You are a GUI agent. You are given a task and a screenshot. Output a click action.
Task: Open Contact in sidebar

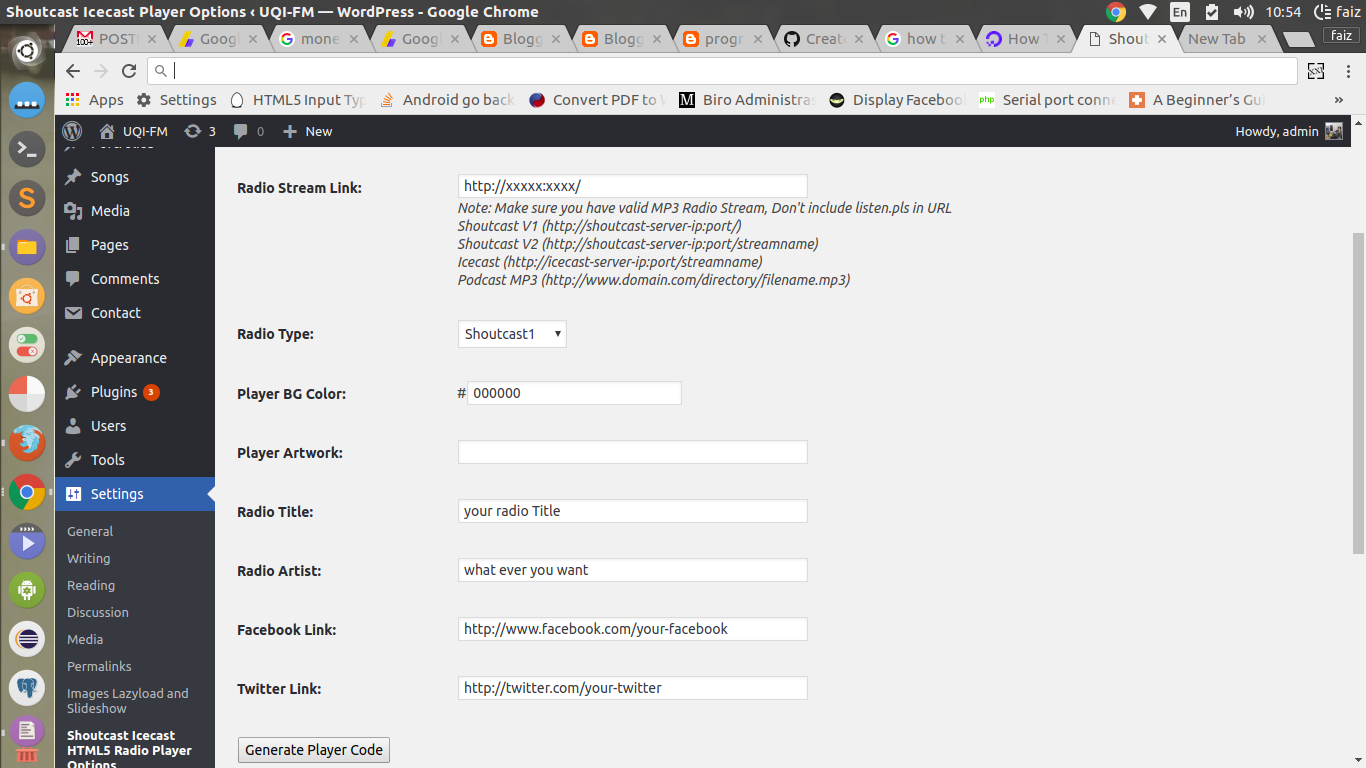click(x=116, y=313)
